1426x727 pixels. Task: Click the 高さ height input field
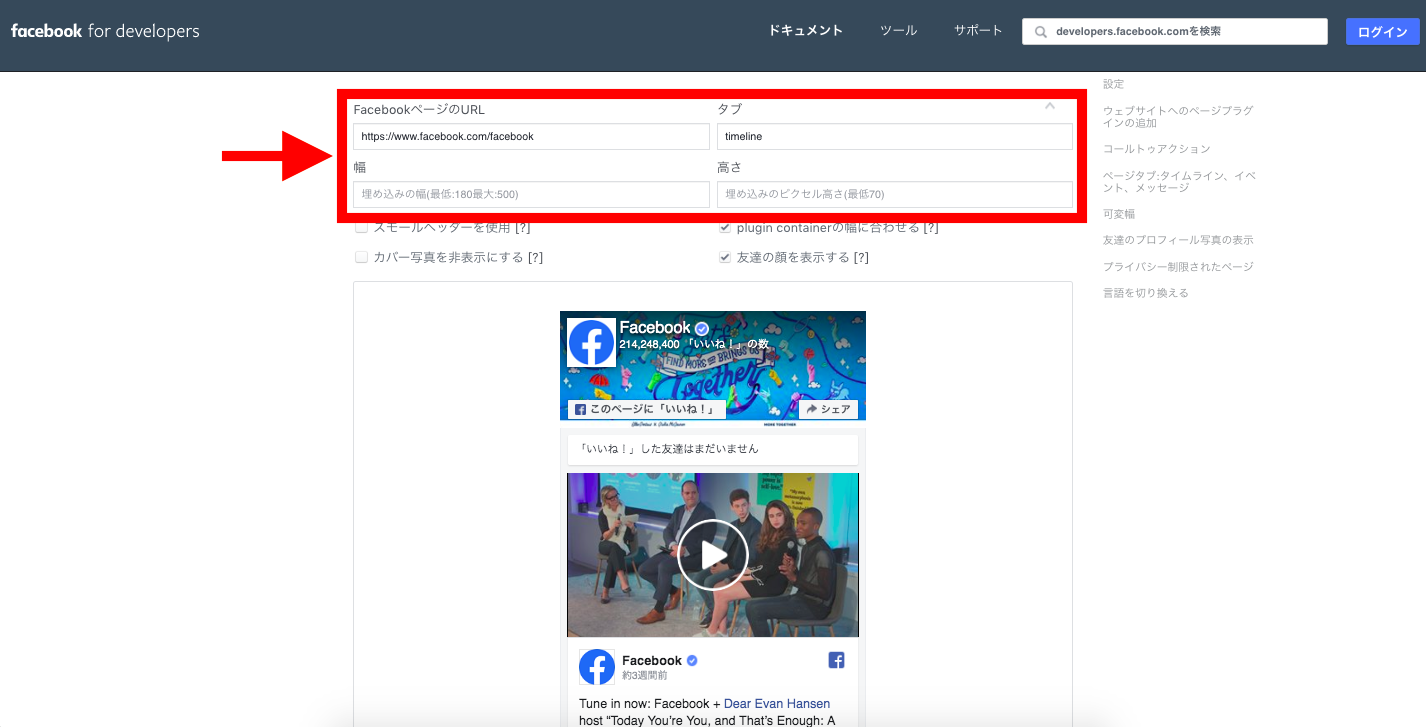pyautogui.click(x=895, y=194)
